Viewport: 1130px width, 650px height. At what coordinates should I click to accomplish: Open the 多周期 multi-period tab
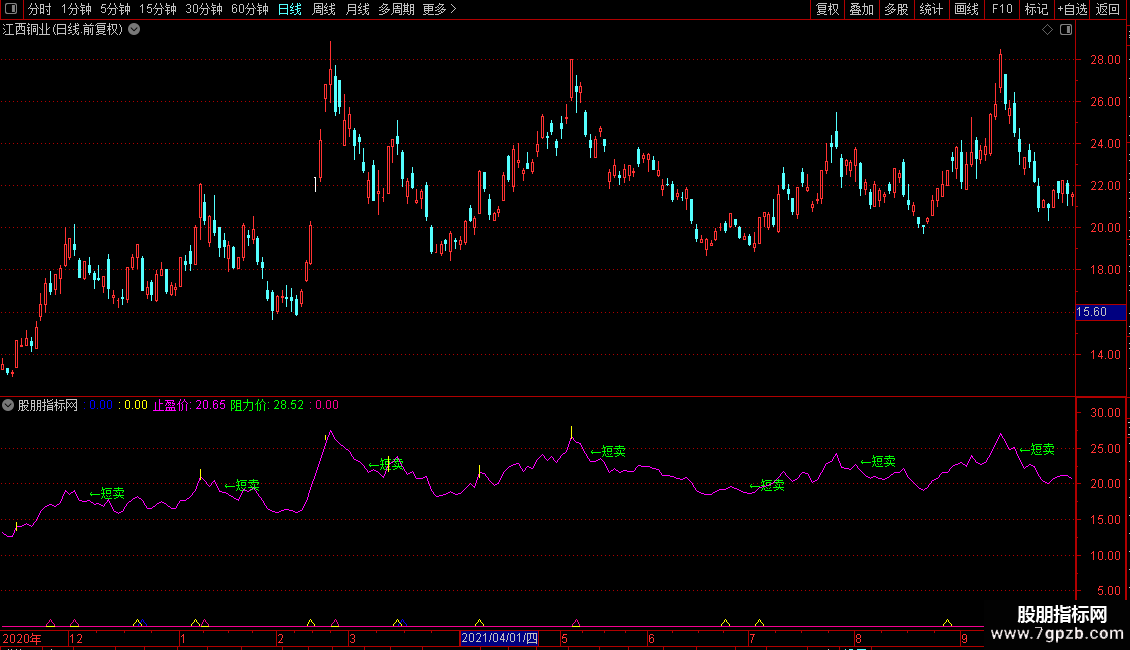396,9
